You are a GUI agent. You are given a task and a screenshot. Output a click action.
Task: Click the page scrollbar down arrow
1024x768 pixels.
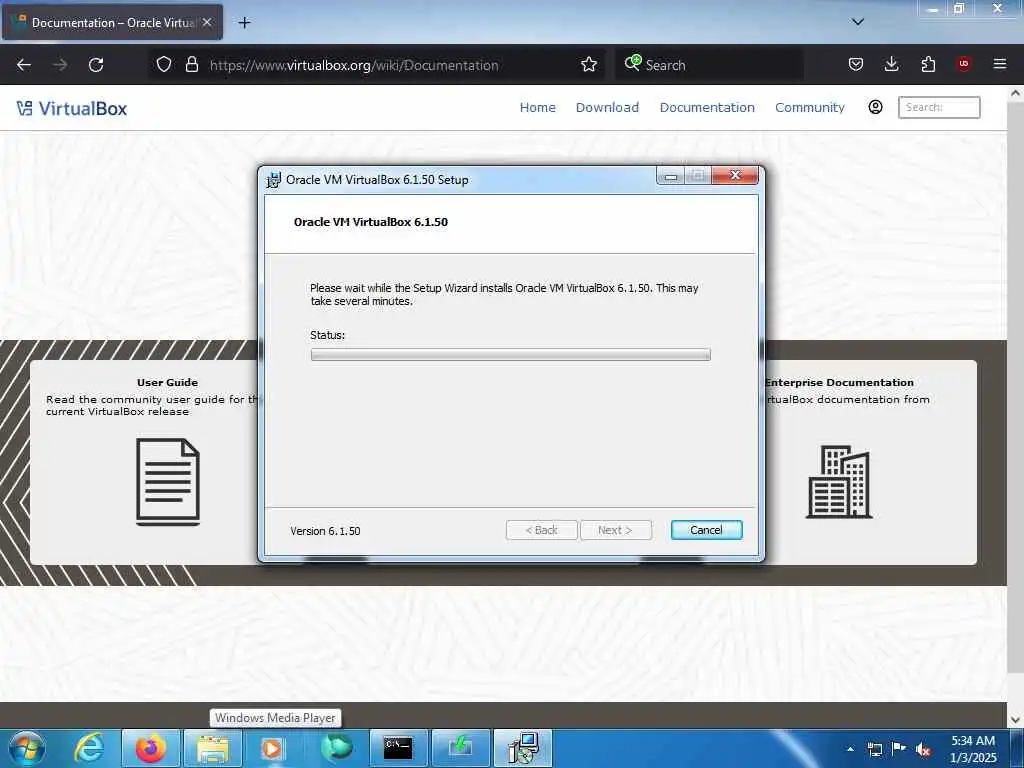1016,720
